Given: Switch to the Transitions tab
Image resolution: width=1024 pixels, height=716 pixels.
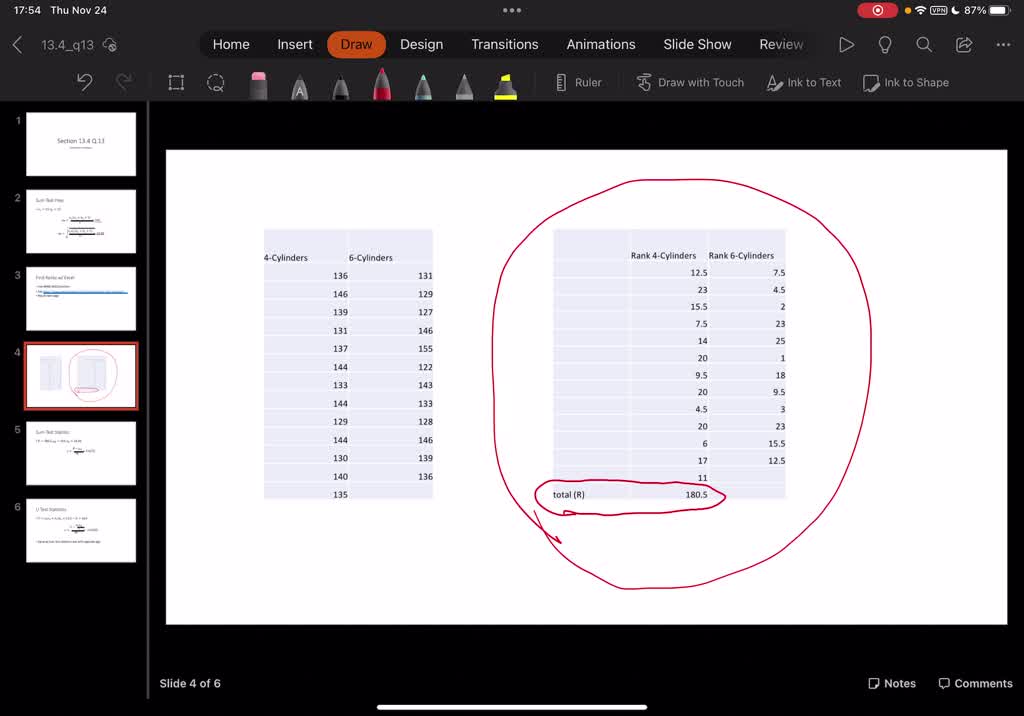Looking at the screenshot, I should pos(505,44).
